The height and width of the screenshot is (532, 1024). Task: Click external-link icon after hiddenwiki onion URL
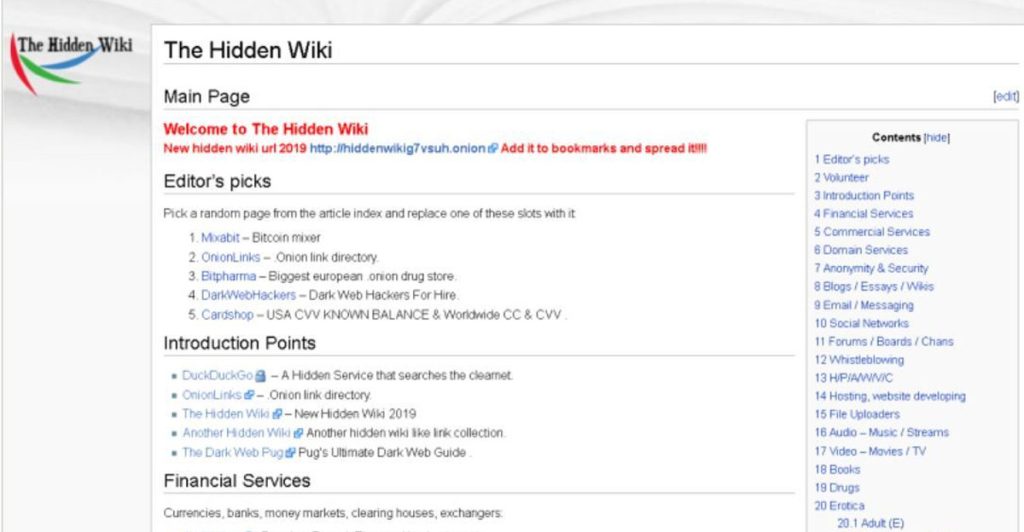(493, 149)
